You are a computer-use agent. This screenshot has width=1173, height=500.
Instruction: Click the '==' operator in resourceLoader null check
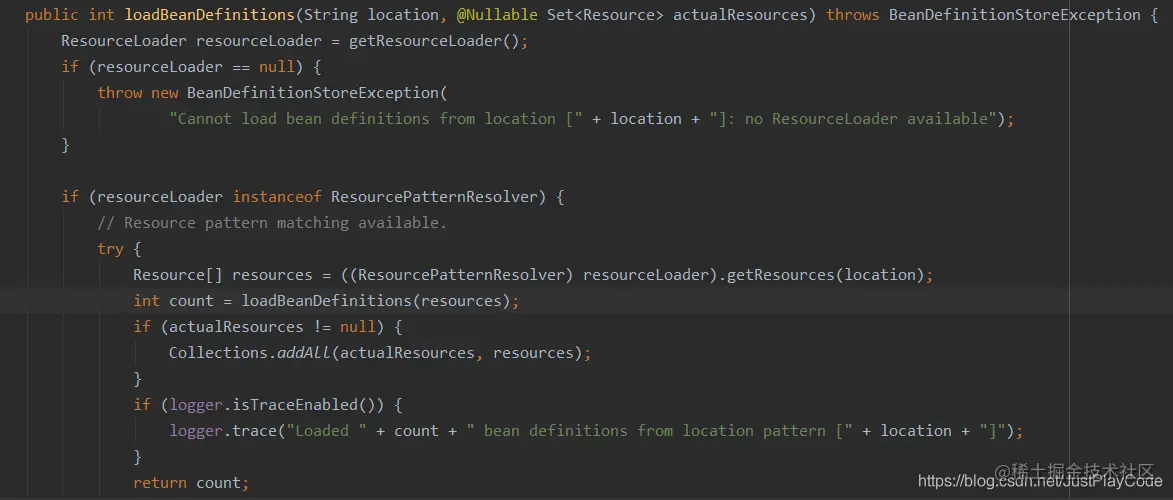click(240, 67)
